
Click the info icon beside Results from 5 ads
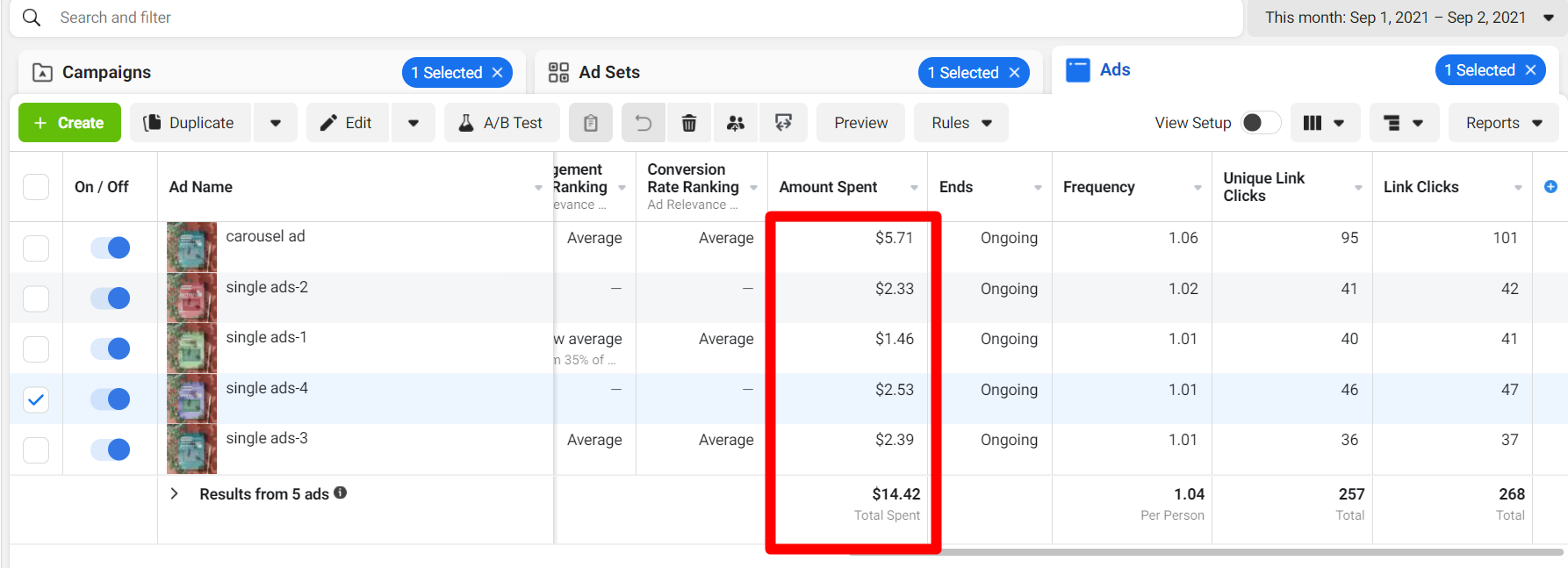341,493
